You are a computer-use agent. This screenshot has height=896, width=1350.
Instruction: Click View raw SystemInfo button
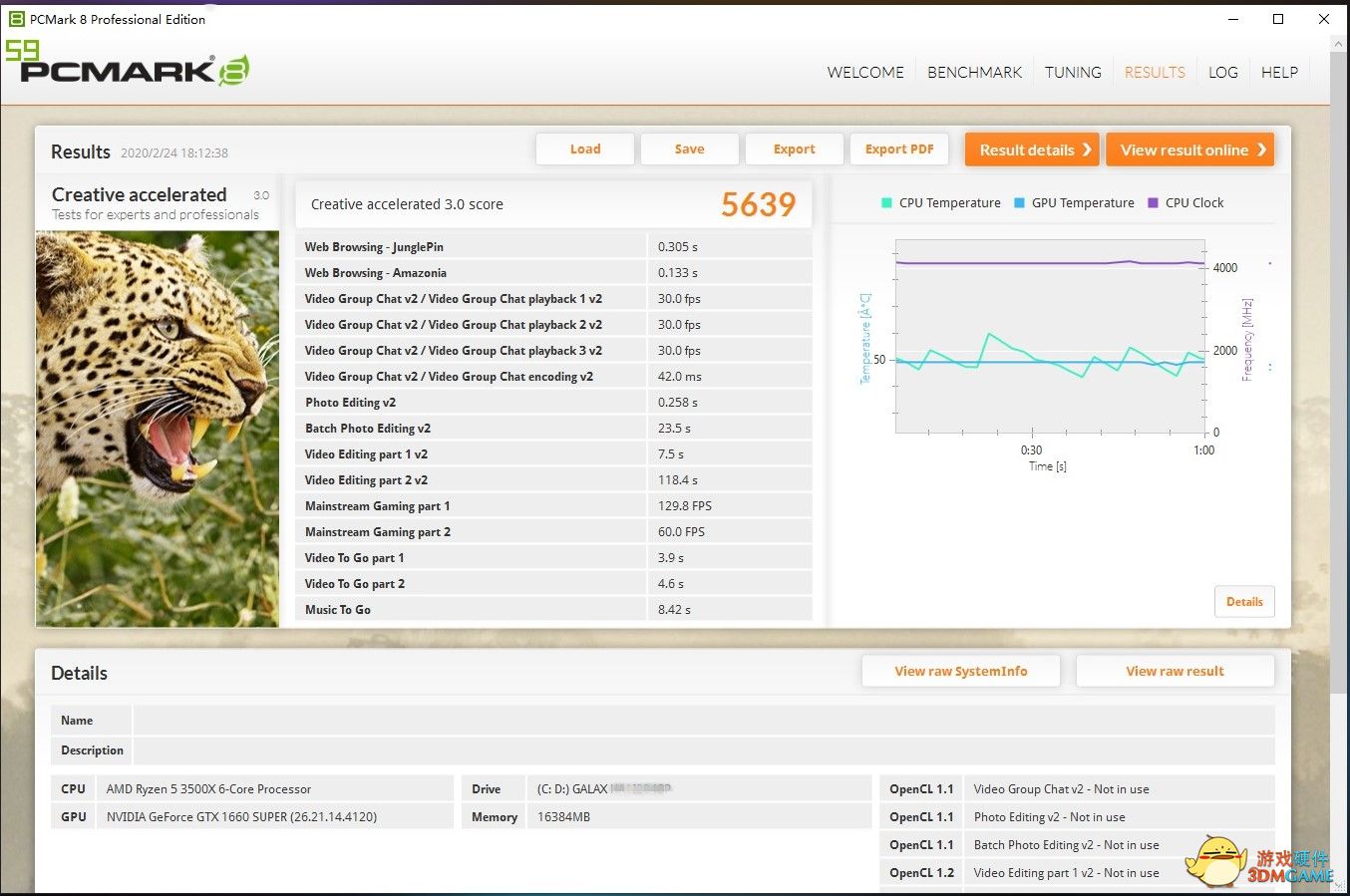click(961, 671)
